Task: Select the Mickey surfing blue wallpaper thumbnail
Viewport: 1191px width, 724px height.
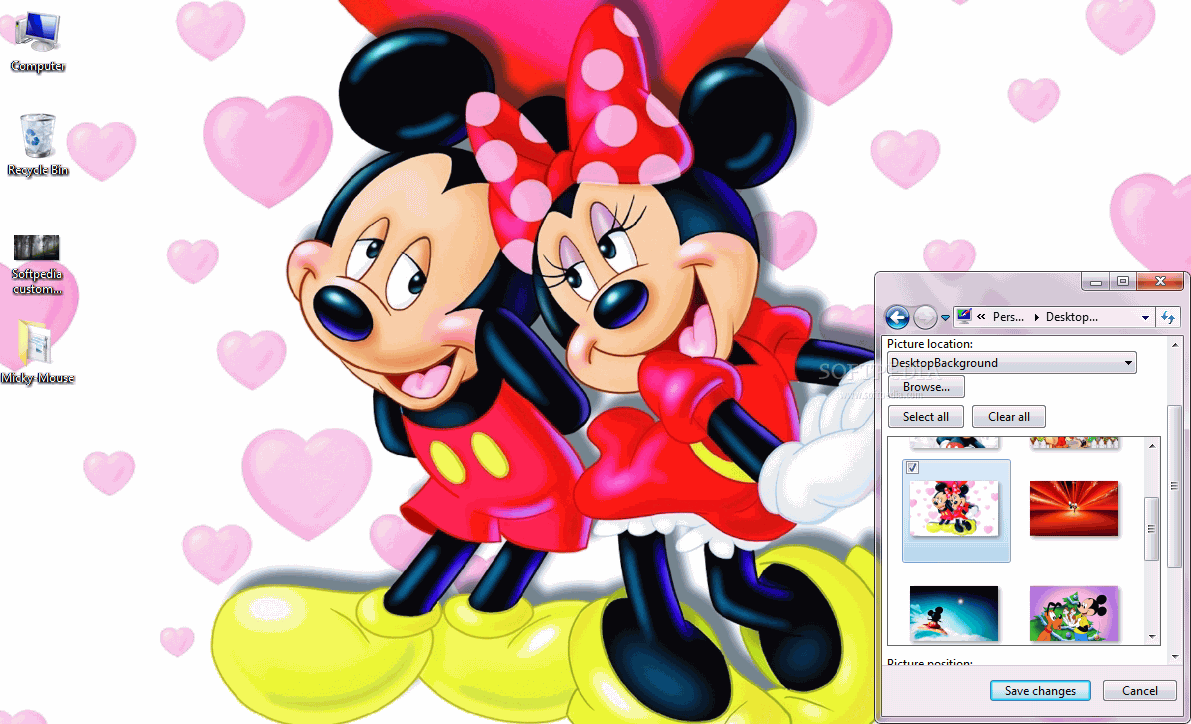Action: tap(954, 613)
